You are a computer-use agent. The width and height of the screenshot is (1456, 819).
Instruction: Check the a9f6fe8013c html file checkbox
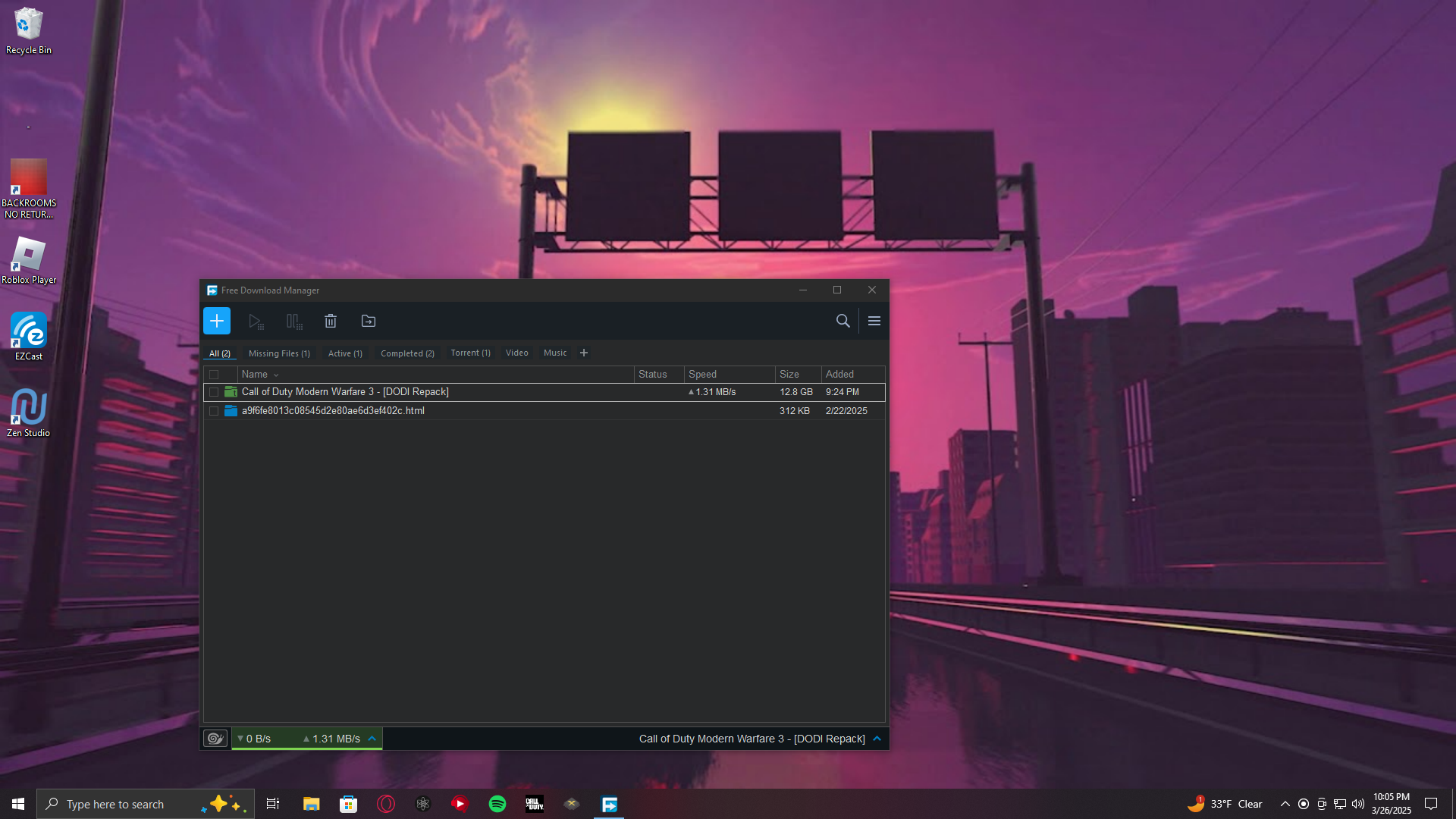coord(214,411)
